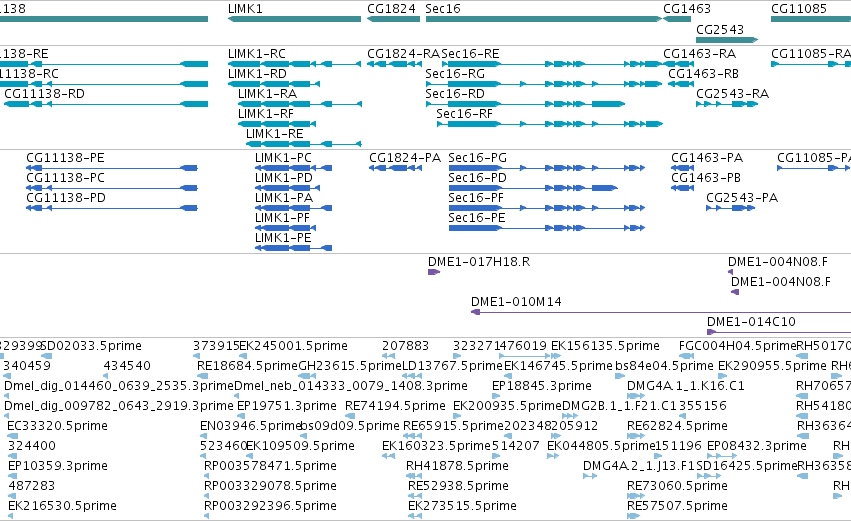Select EST Dmel_dig_014460_0639_2535.3prime
851x521 pixels.
(x=119, y=386)
